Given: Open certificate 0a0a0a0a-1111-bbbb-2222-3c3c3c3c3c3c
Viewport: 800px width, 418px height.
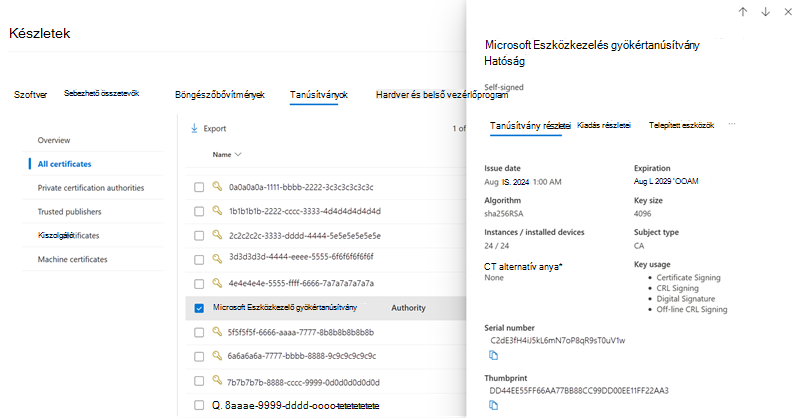Looking at the screenshot, I should pyautogui.click(x=301, y=187).
